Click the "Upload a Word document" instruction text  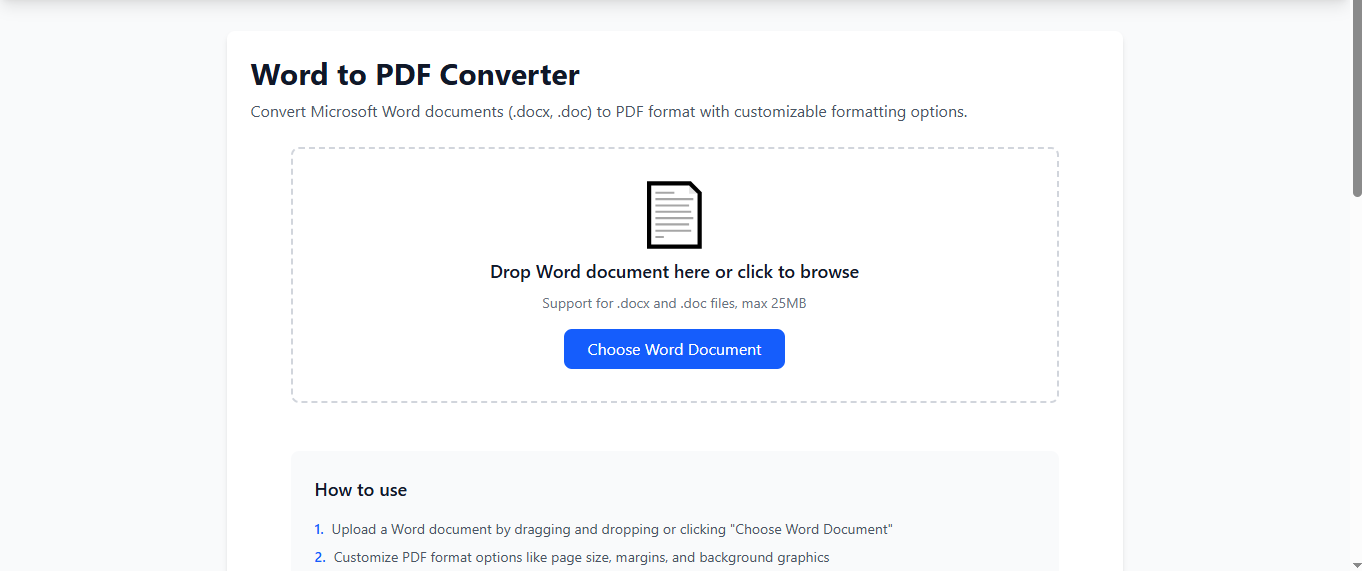pos(611,530)
